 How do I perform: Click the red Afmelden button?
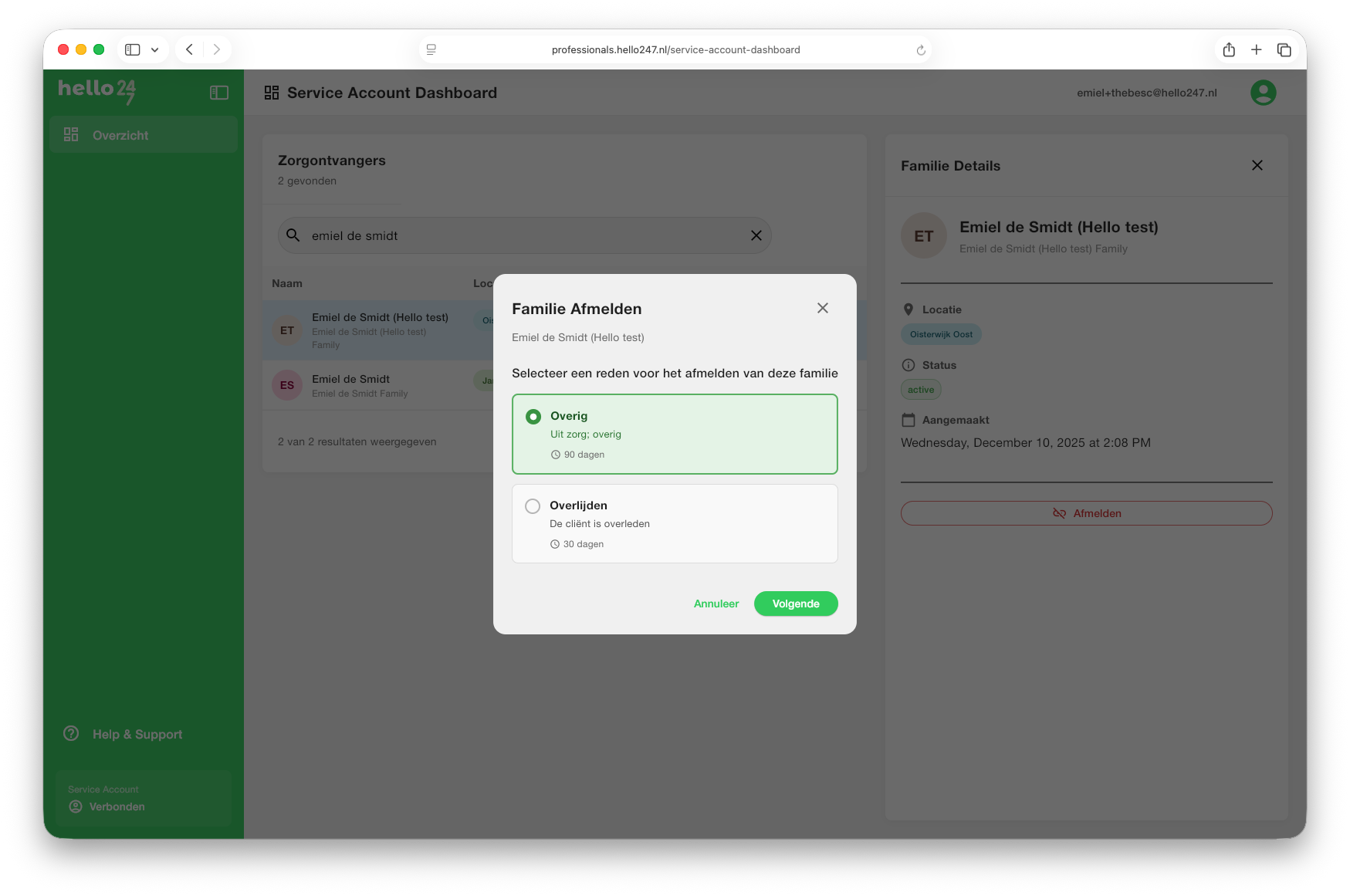pos(1086,513)
